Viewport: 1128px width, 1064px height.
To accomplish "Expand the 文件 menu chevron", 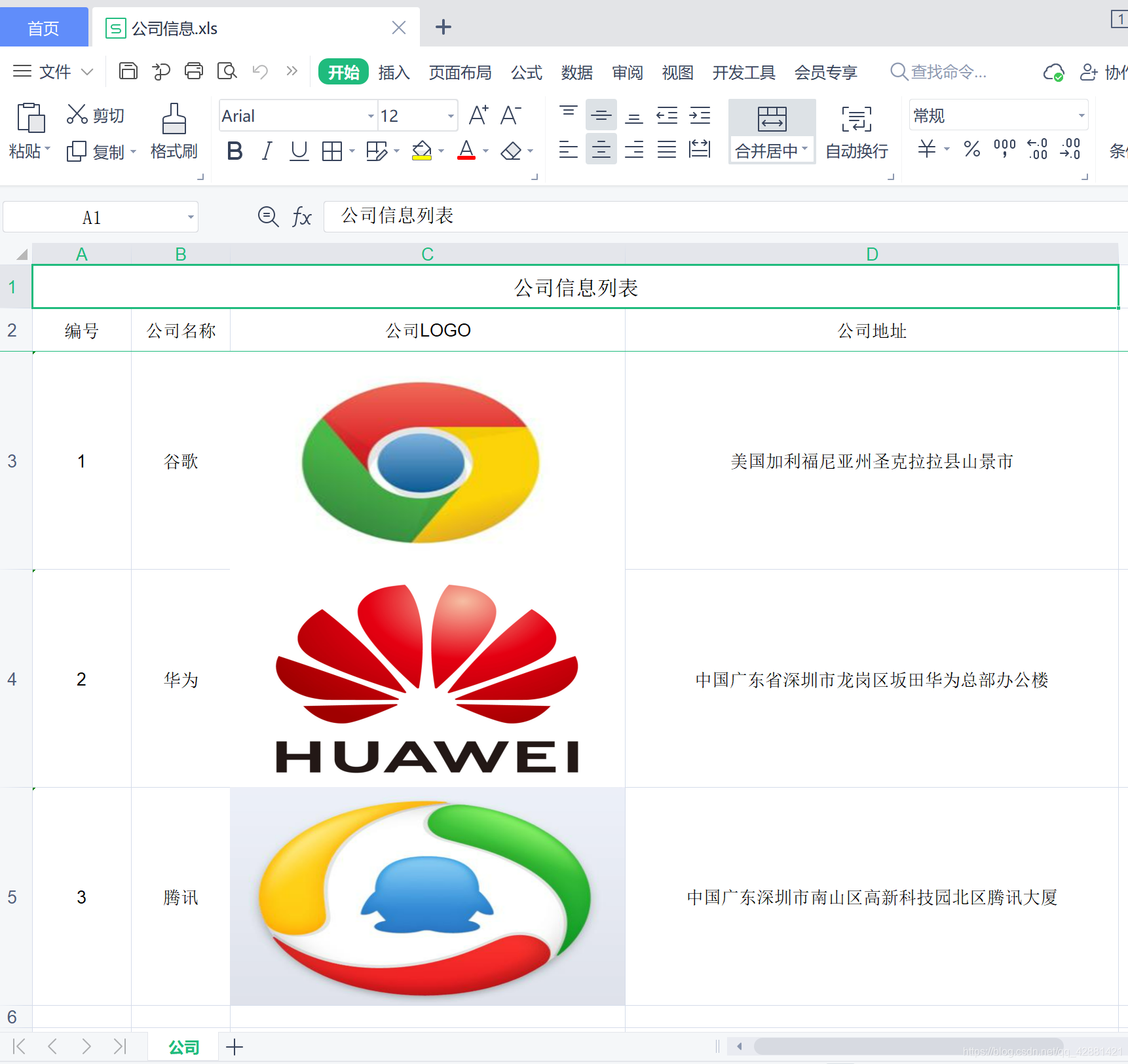I will click(87, 71).
